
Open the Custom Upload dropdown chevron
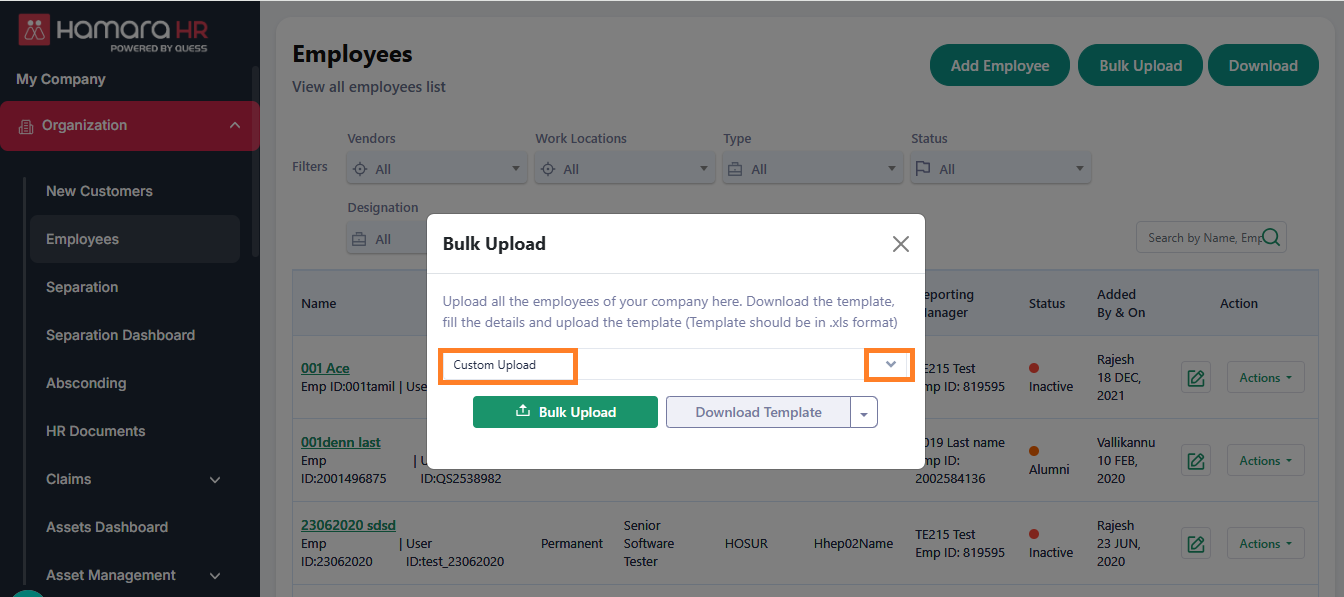click(x=890, y=365)
